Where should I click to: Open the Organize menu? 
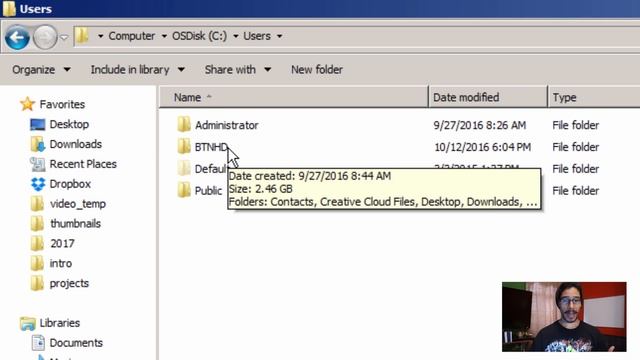pyautogui.click(x=41, y=70)
